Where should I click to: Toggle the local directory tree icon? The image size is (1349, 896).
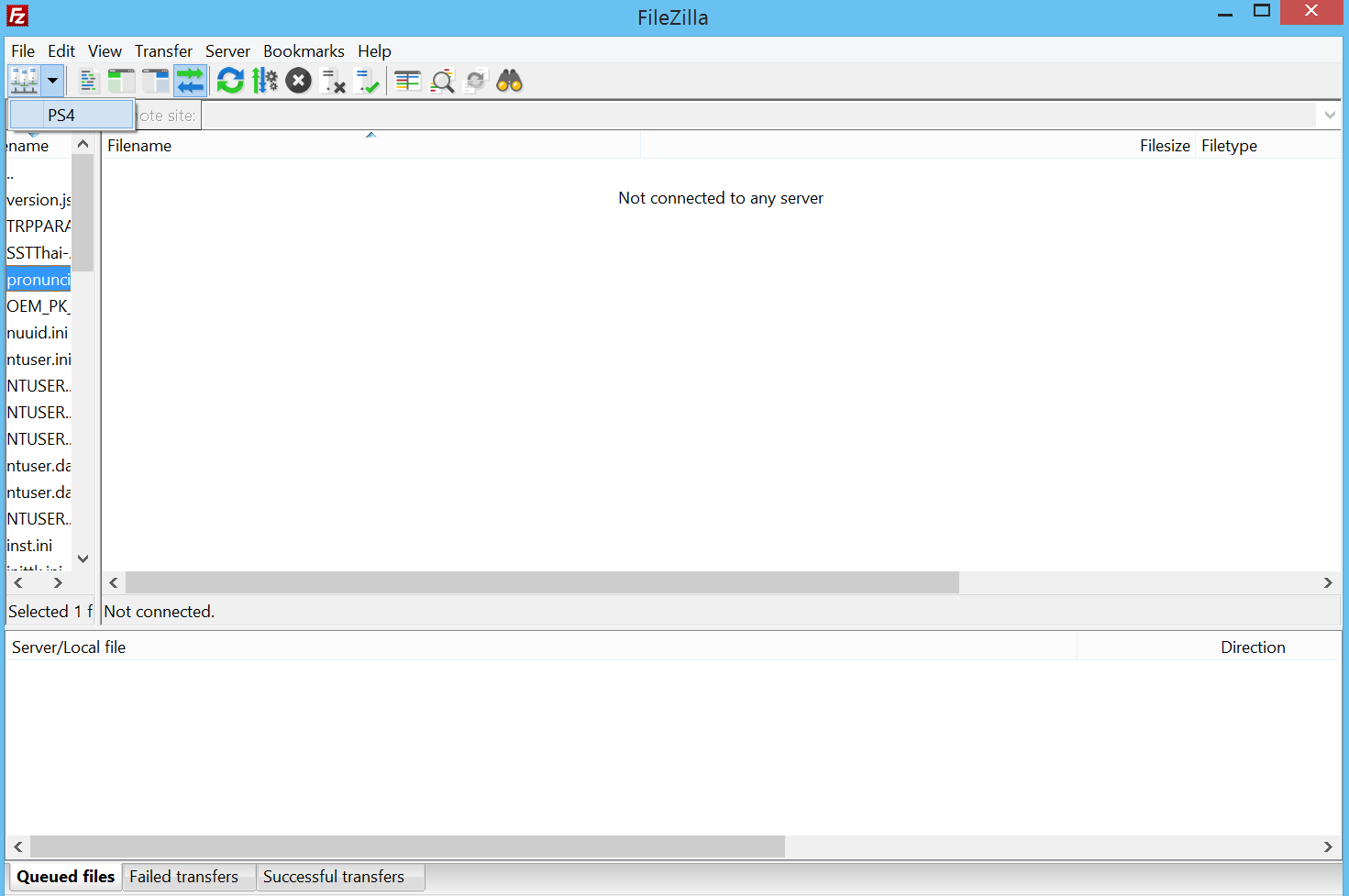(x=121, y=81)
